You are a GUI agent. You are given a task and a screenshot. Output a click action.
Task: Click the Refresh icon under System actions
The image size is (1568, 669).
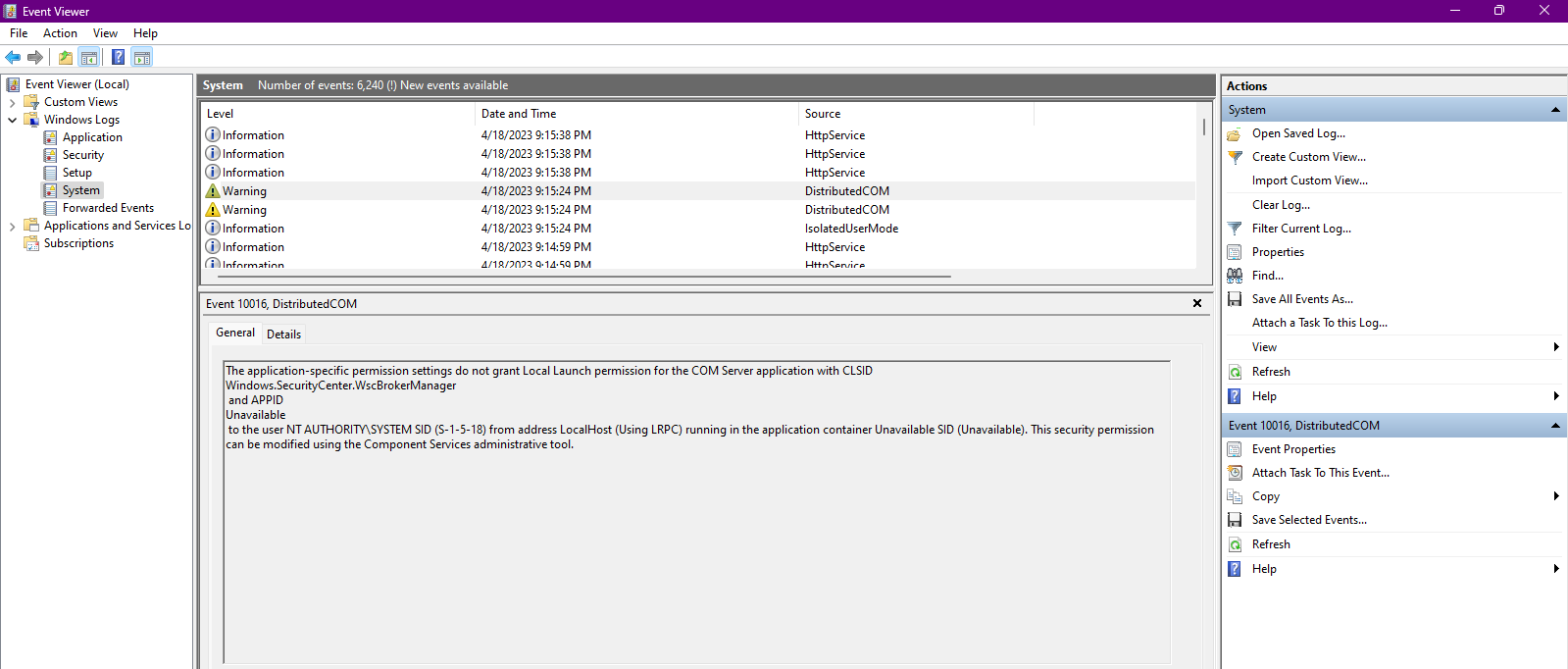coord(1235,372)
